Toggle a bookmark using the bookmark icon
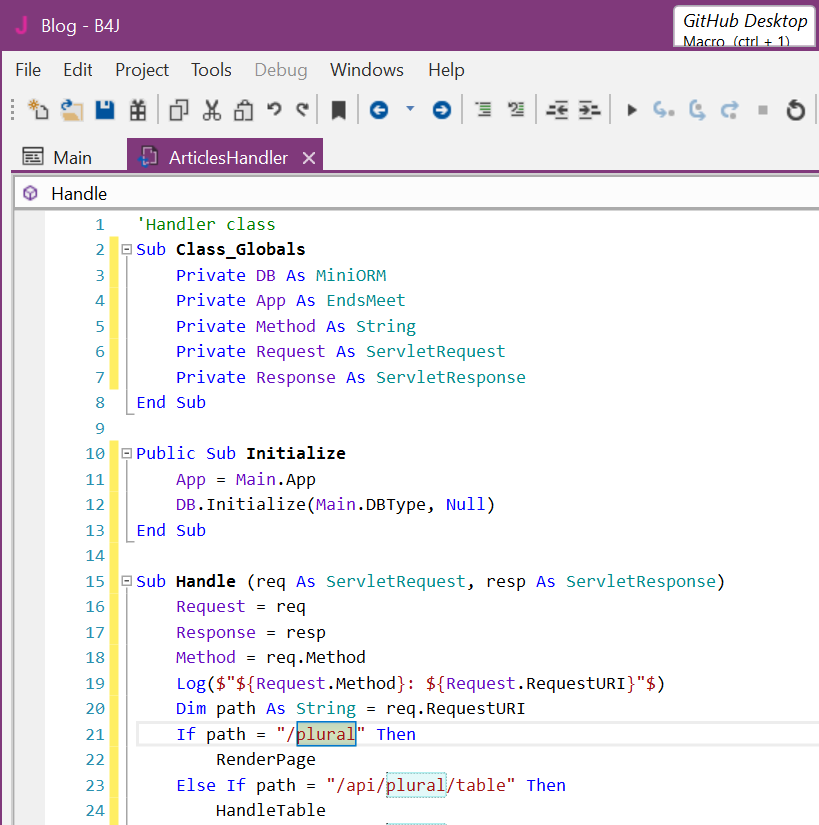The image size is (819, 825). point(339,110)
